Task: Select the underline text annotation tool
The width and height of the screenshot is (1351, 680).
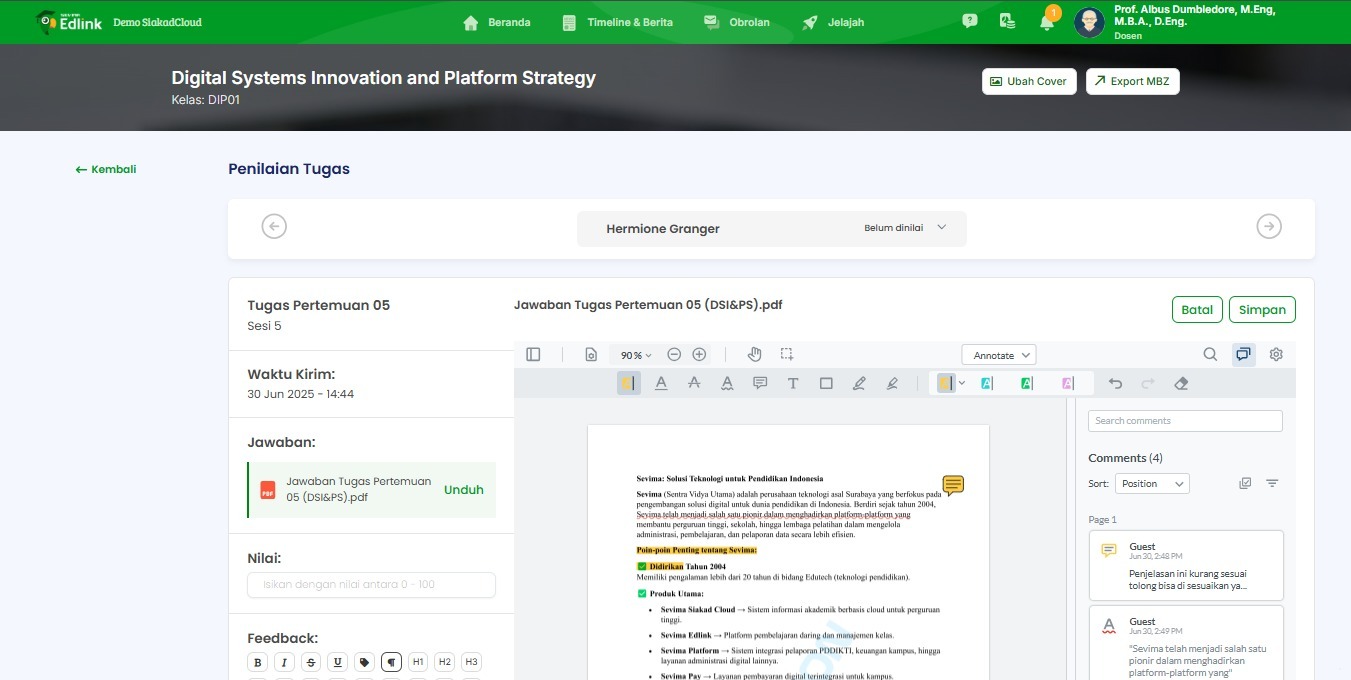Action: pos(661,383)
